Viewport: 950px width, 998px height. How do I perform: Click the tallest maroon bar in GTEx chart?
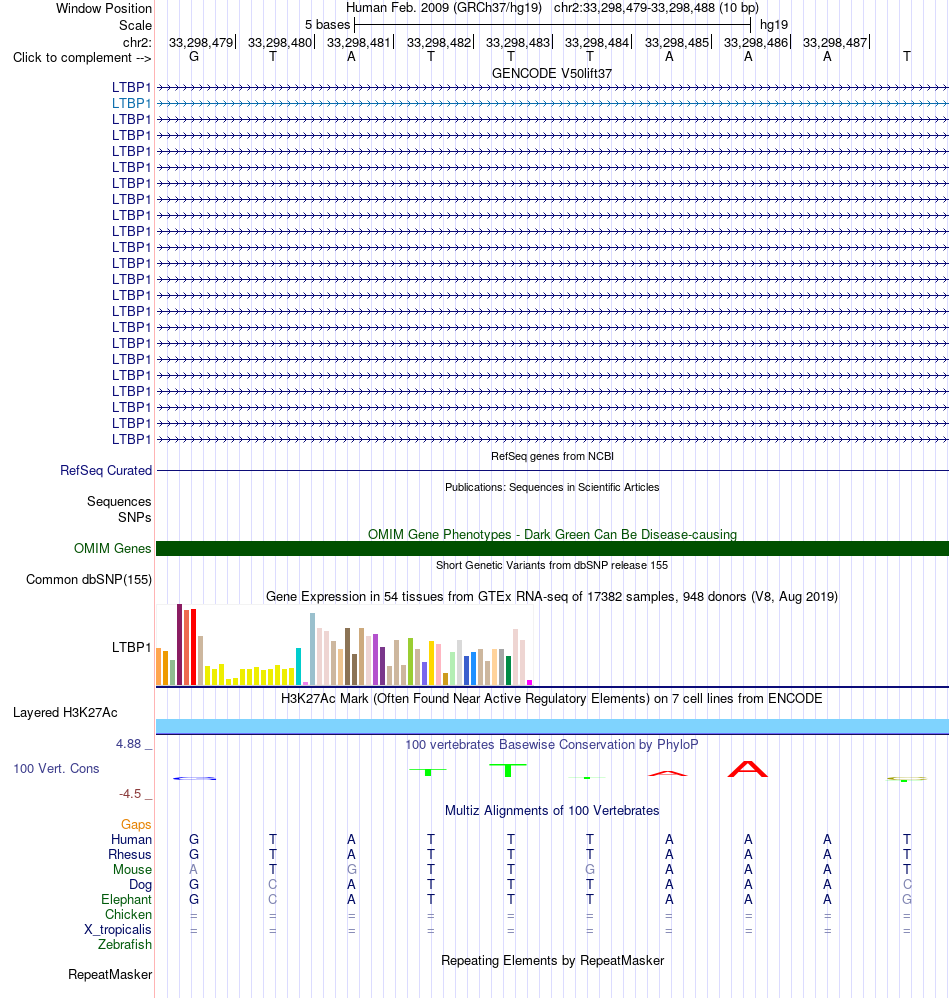[x=179, y=644]
